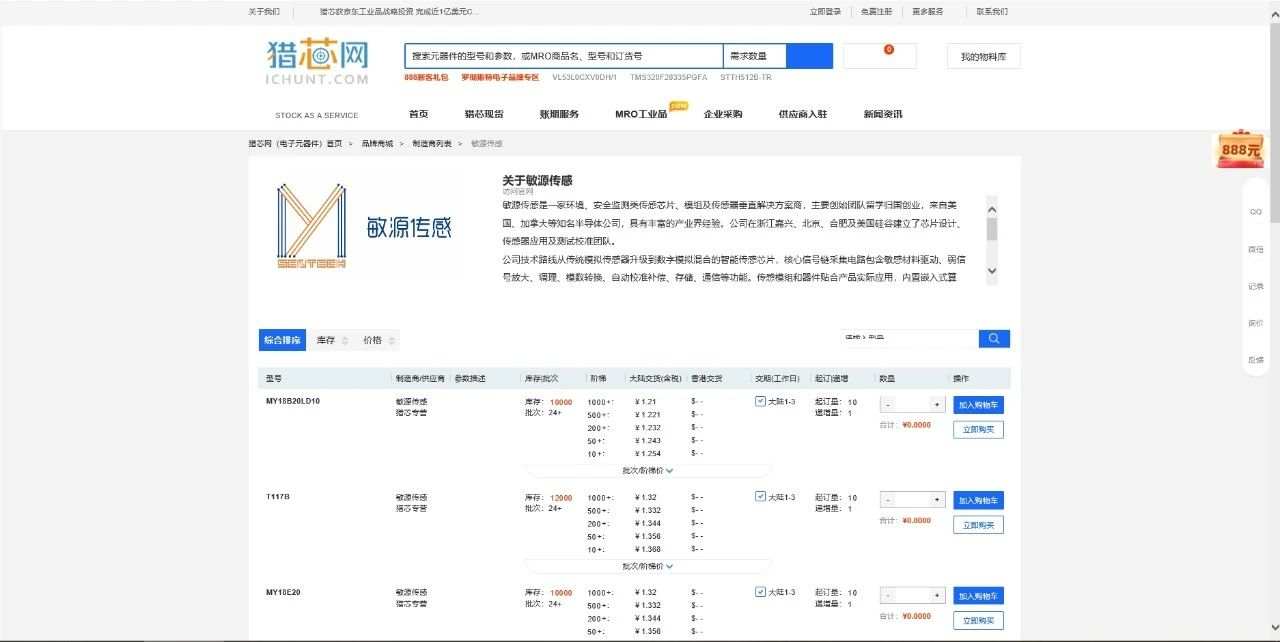Screen dimensions: 1280x642
Task: Toggle the 大陆1-3 checkbox for MY18B20LD10
Action: click(760, 401)
